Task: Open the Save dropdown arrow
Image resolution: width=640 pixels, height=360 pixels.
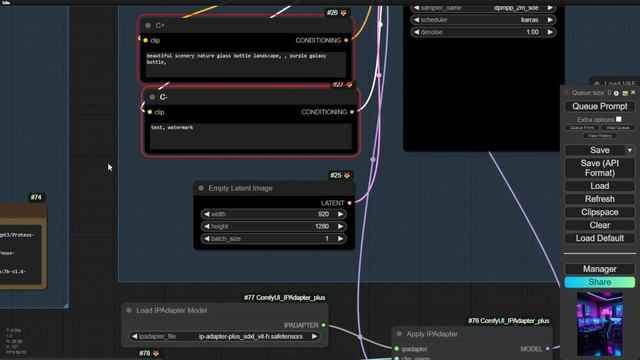Action: click(630, 150)
